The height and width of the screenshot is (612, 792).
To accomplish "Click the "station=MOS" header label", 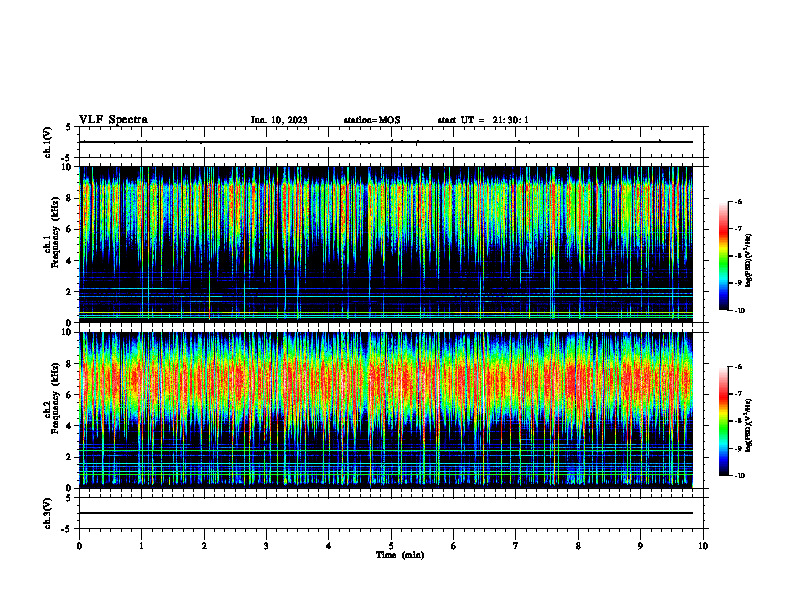I will [372, 120].
